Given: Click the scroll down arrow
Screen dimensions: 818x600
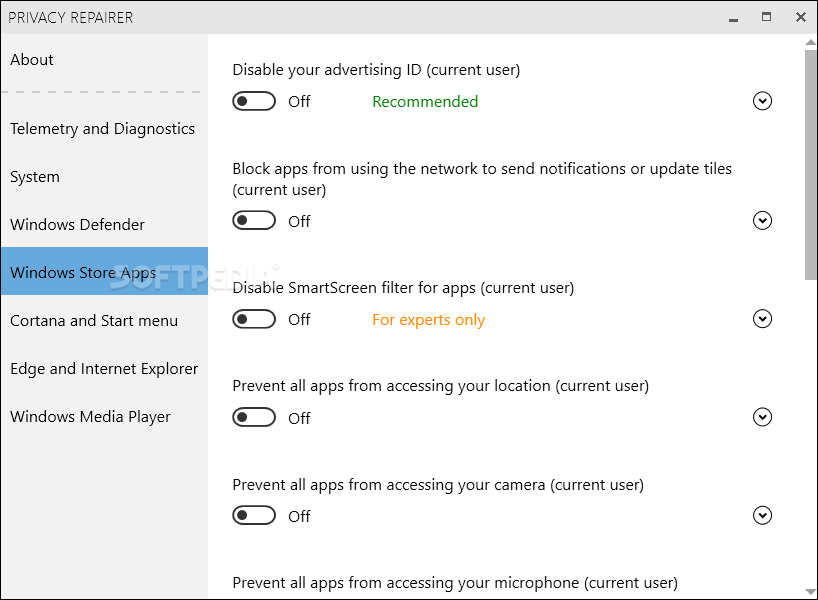Looking at the screenshot, I should [810, 592].
